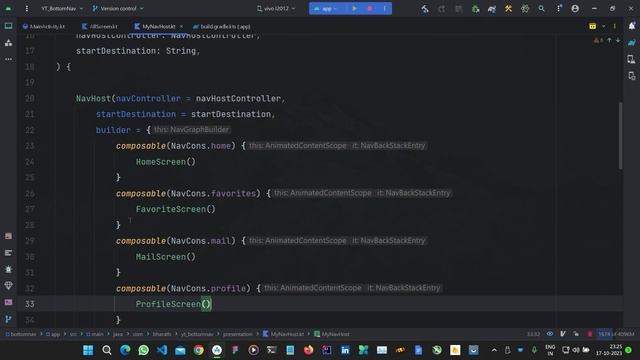
Task: Switch to the MainActivity.kt tab
Action: pos(43,27)
